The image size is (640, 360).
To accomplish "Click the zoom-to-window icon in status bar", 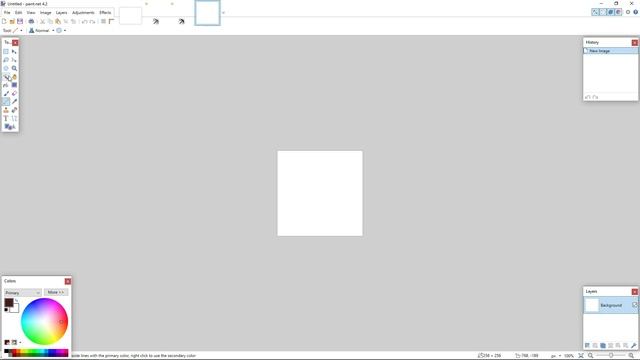I will point(581,356).
